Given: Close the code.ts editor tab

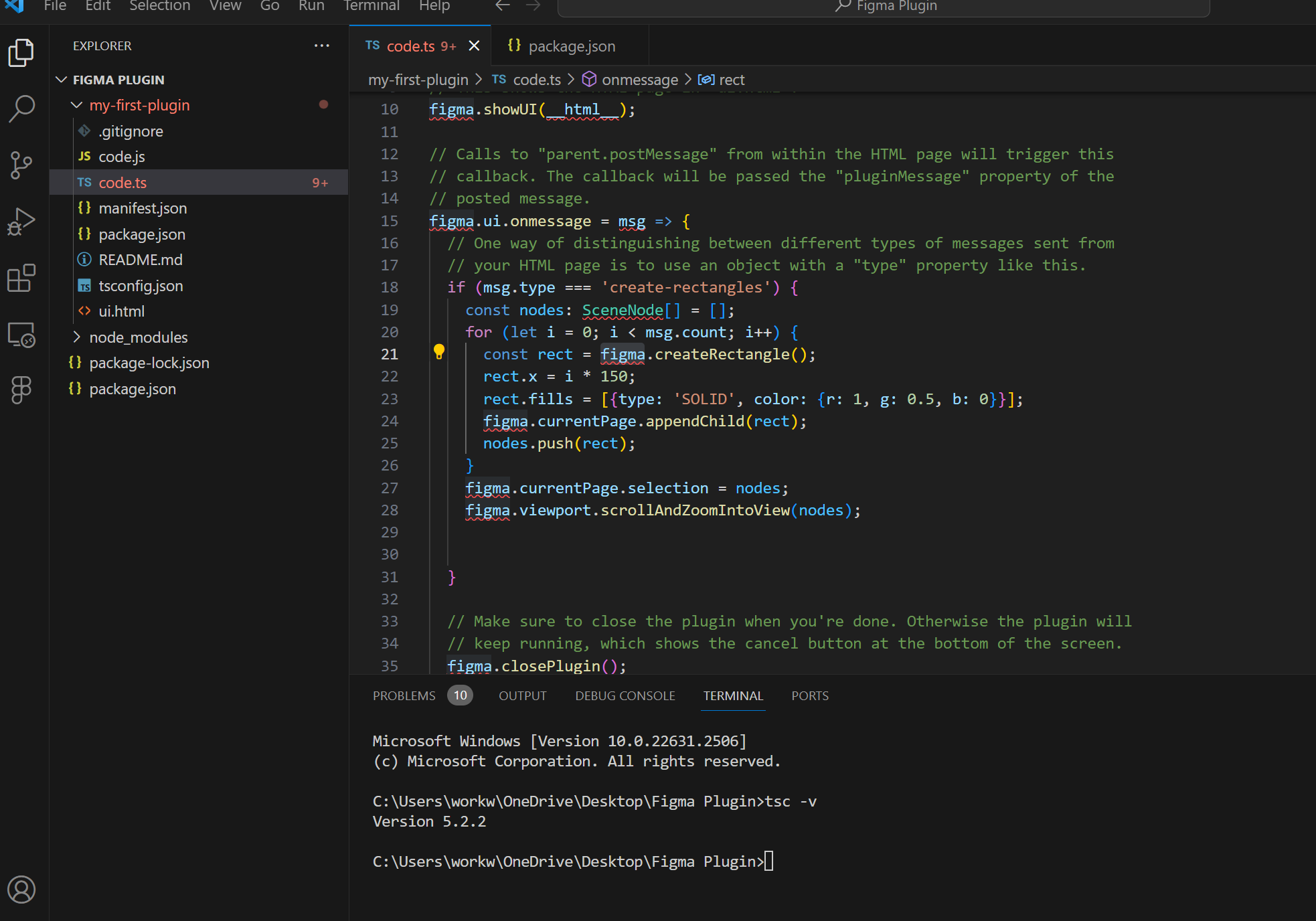Looking at the screenshot, I should click(474, 46).
